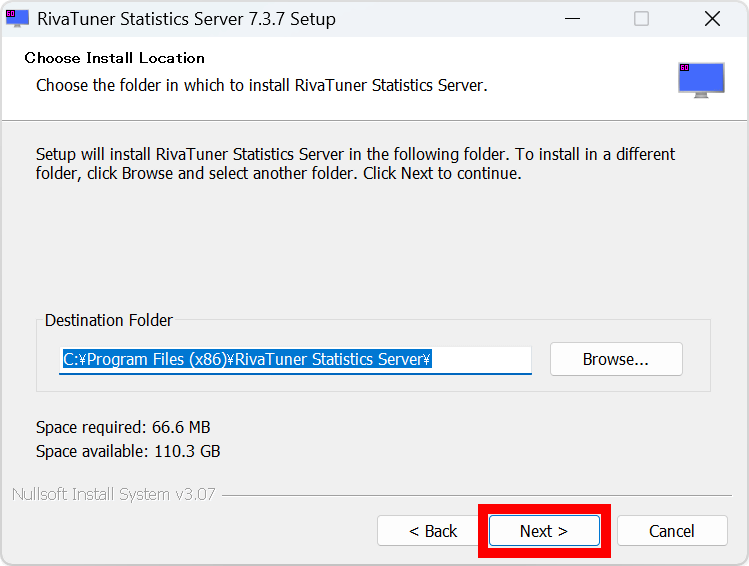Image resolution: width=749 pixels, height=566 pixels.
Task: Minimize the setup window
Action: (572, 19)
